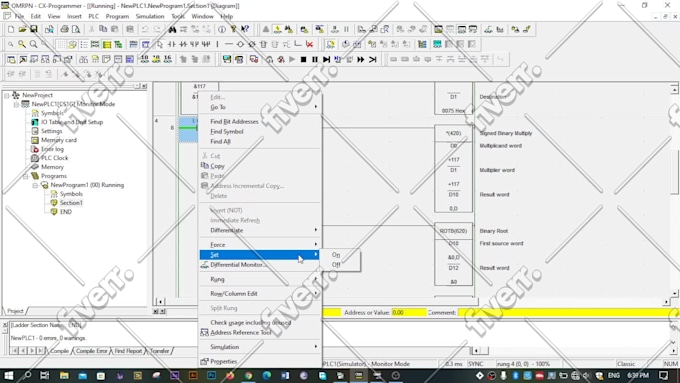Select the New Closed Coil tool
Viewport: 680px width, 383px height.
pos(252,44)
